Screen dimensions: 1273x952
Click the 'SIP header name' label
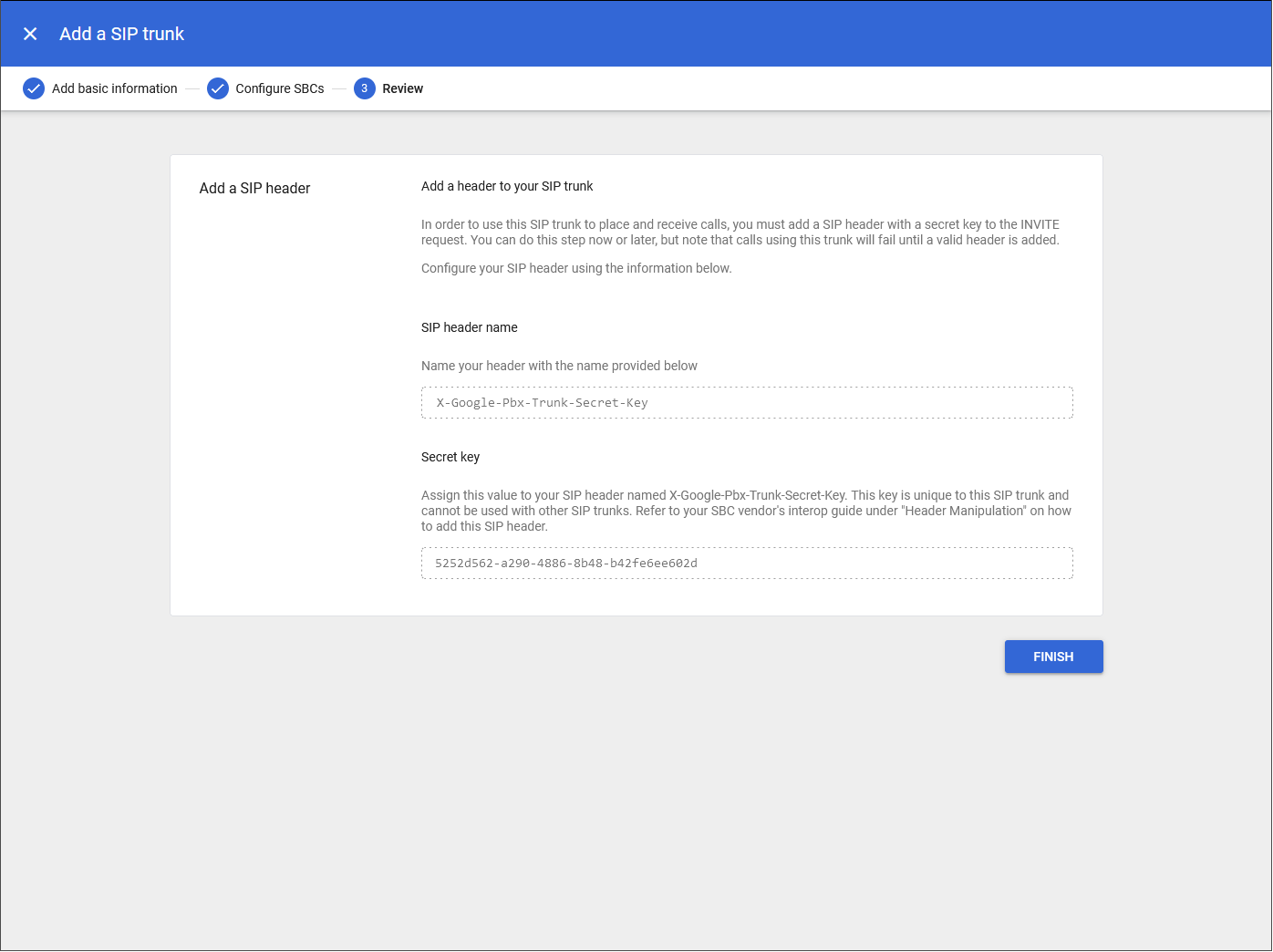point(470,327)
